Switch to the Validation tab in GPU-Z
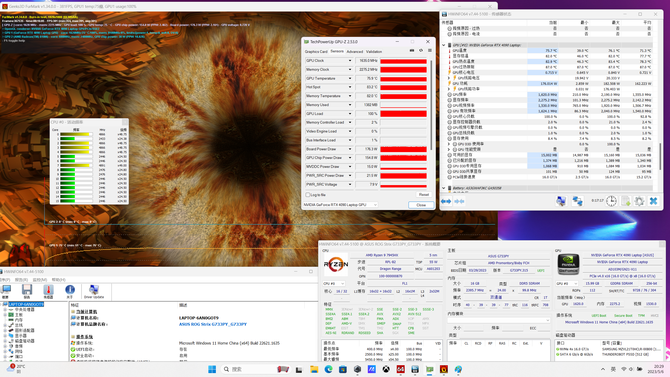The image size is (670, 377). pos(374,52)
